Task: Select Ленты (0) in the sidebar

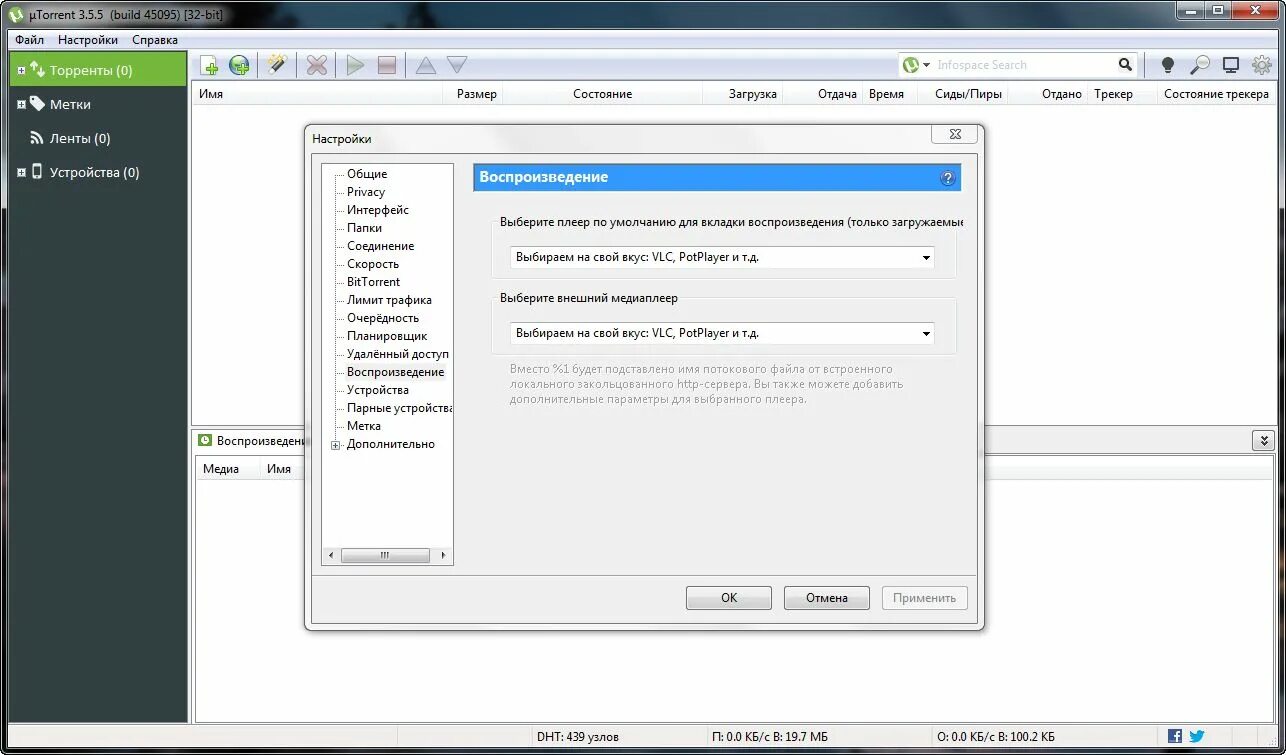Action: (x=80, y=138)
